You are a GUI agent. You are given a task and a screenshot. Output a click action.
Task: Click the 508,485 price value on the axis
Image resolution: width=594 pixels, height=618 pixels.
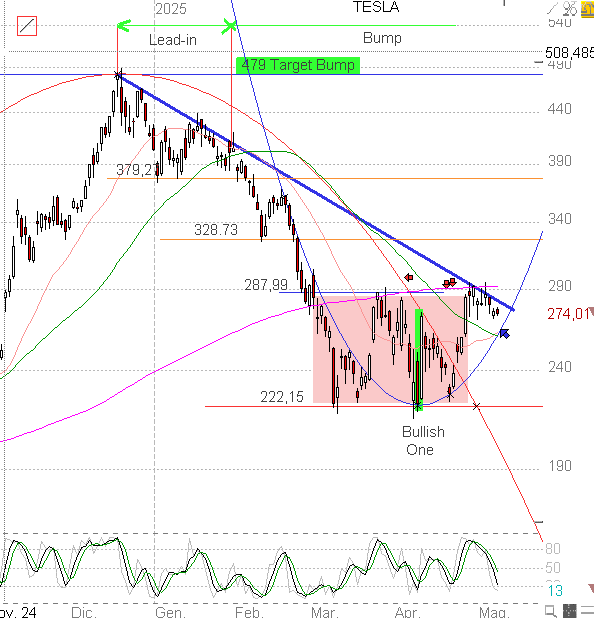coord(569,52)
